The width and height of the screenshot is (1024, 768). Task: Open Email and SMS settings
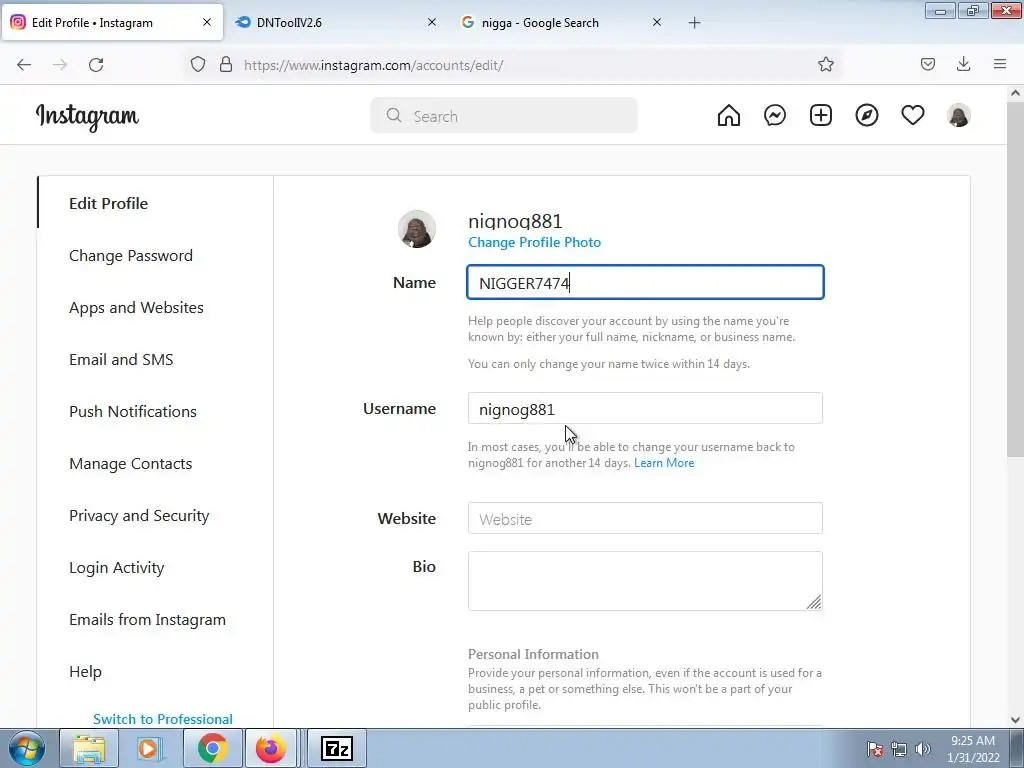(x=121, y=360)
